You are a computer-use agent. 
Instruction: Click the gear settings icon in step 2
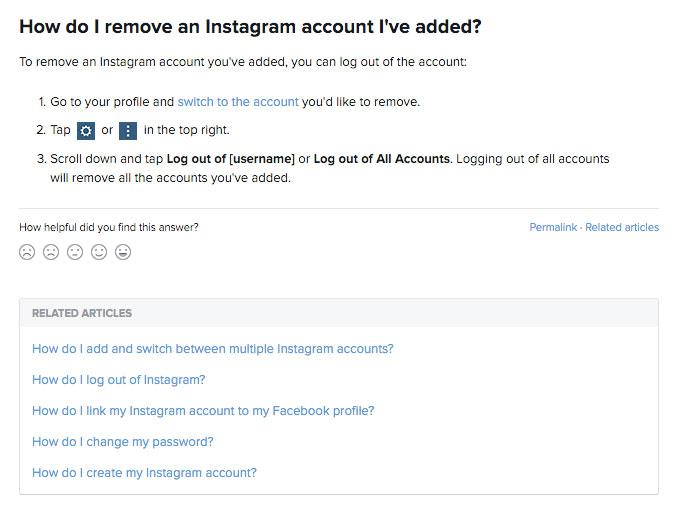86,131
